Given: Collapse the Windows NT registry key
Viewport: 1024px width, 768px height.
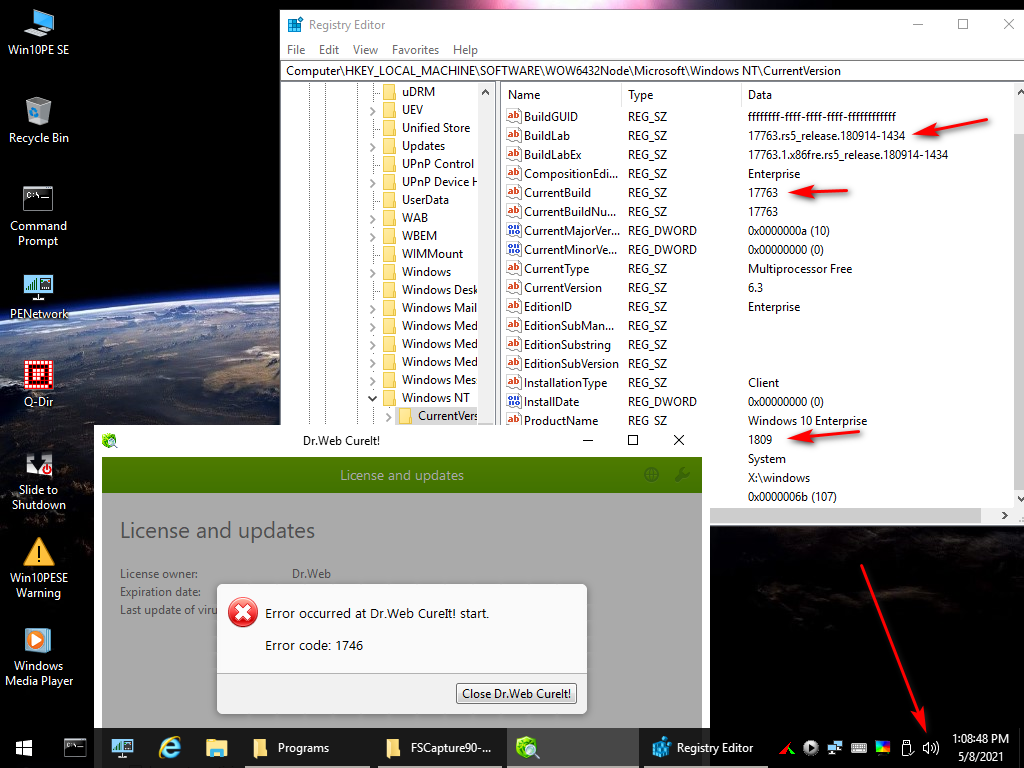Looking at the screenshot, I should [x=373, y=398].
